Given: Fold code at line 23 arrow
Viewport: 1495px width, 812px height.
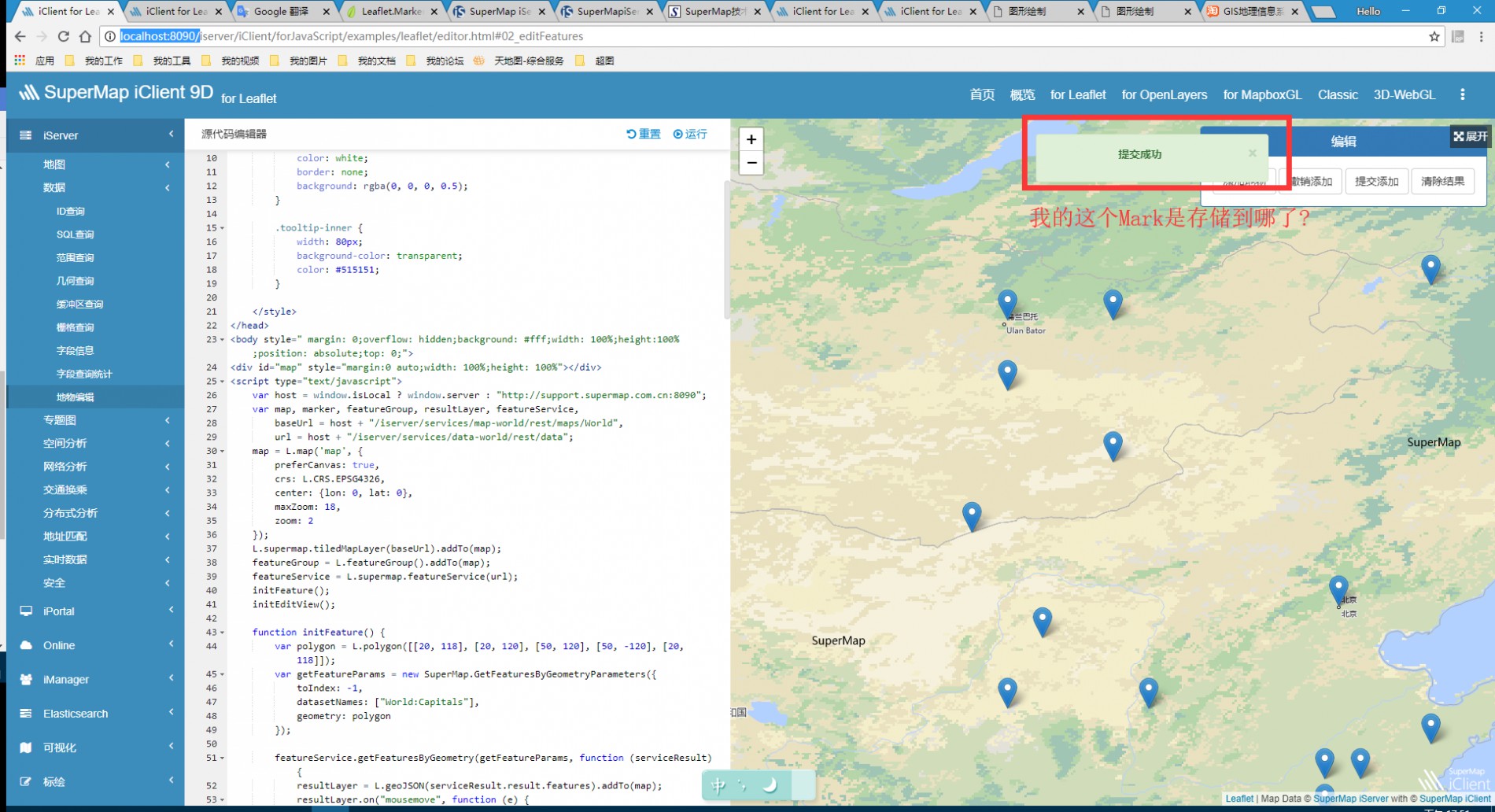Looking at the screenshot, I should pyautogui.click(x=222, y=340).
